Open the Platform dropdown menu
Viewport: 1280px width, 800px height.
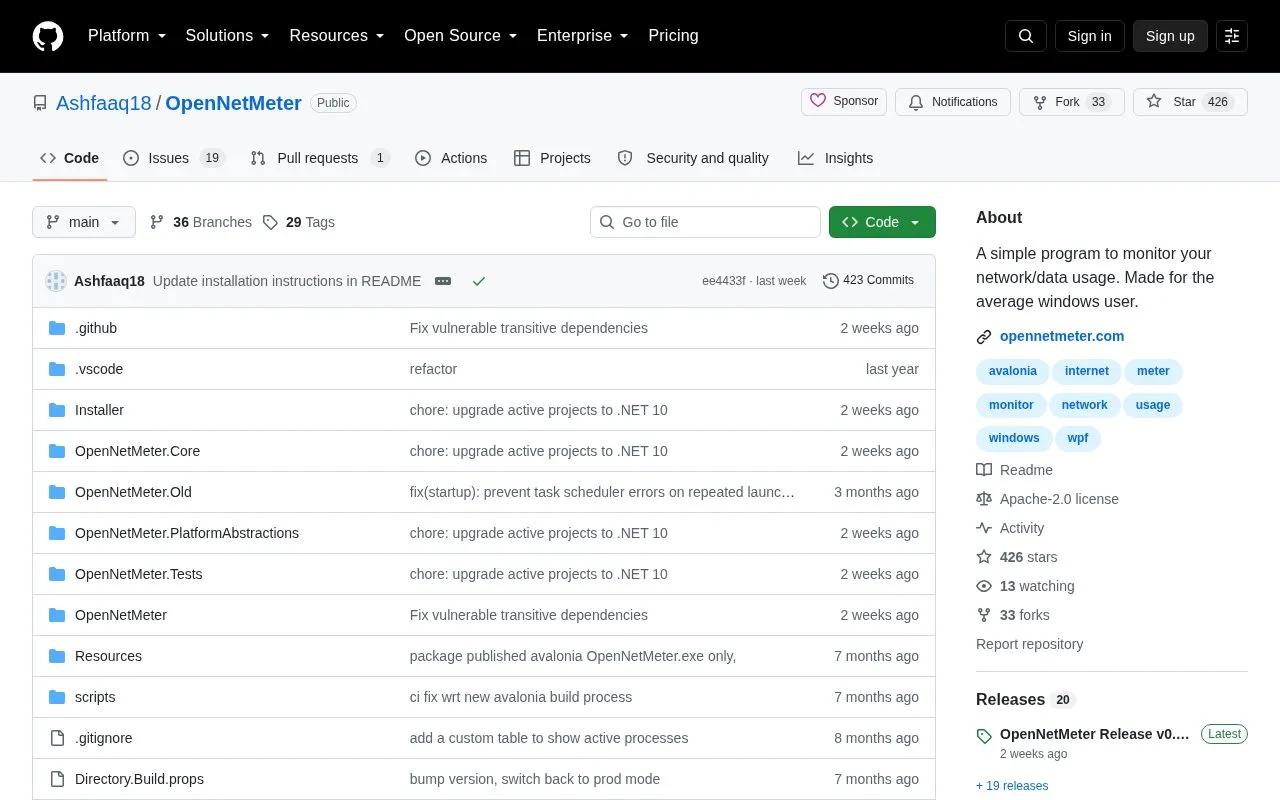click(x=127, y=36)
